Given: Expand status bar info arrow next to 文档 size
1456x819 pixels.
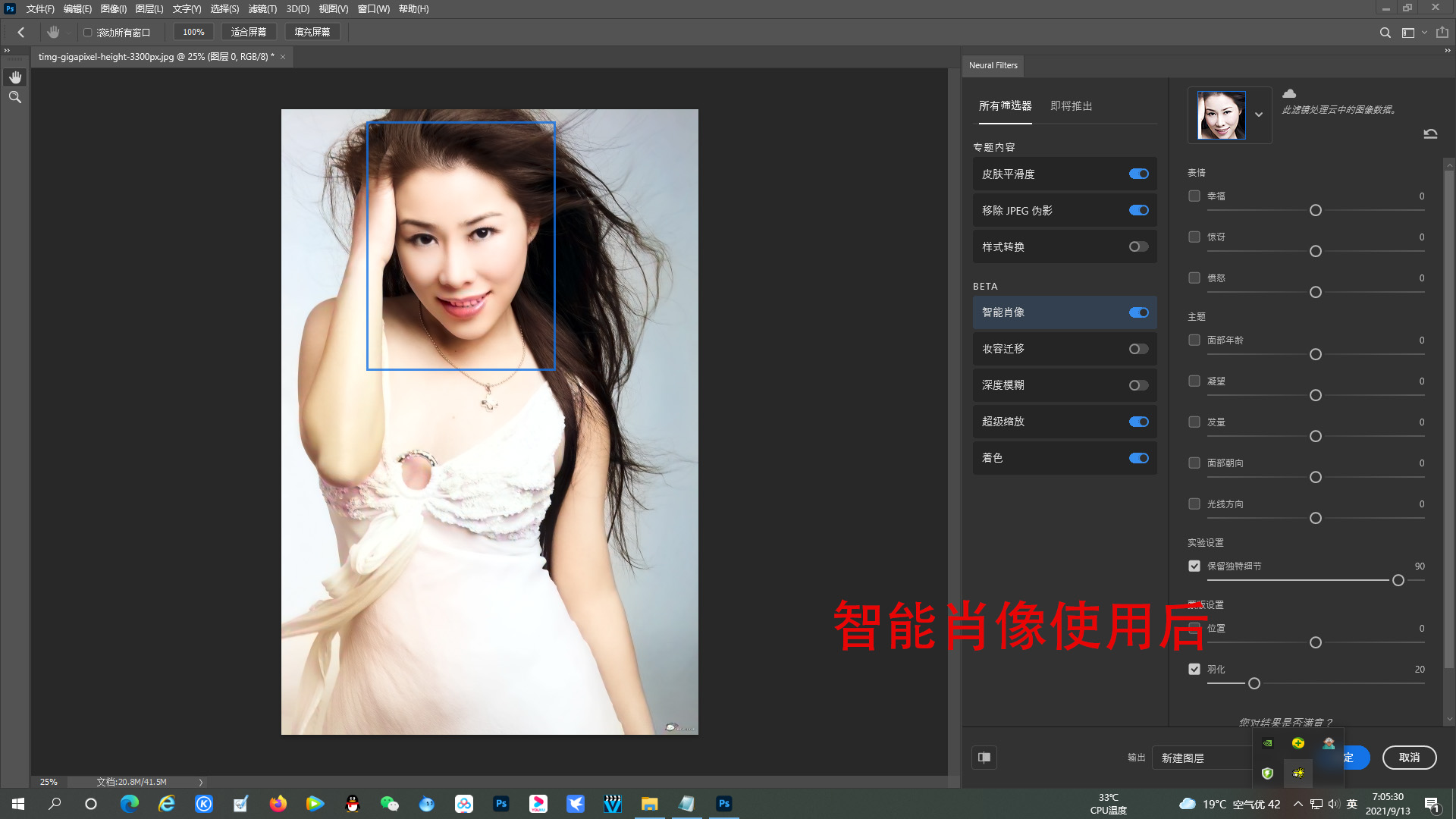Looking at the screenshot, I should 201,782.
